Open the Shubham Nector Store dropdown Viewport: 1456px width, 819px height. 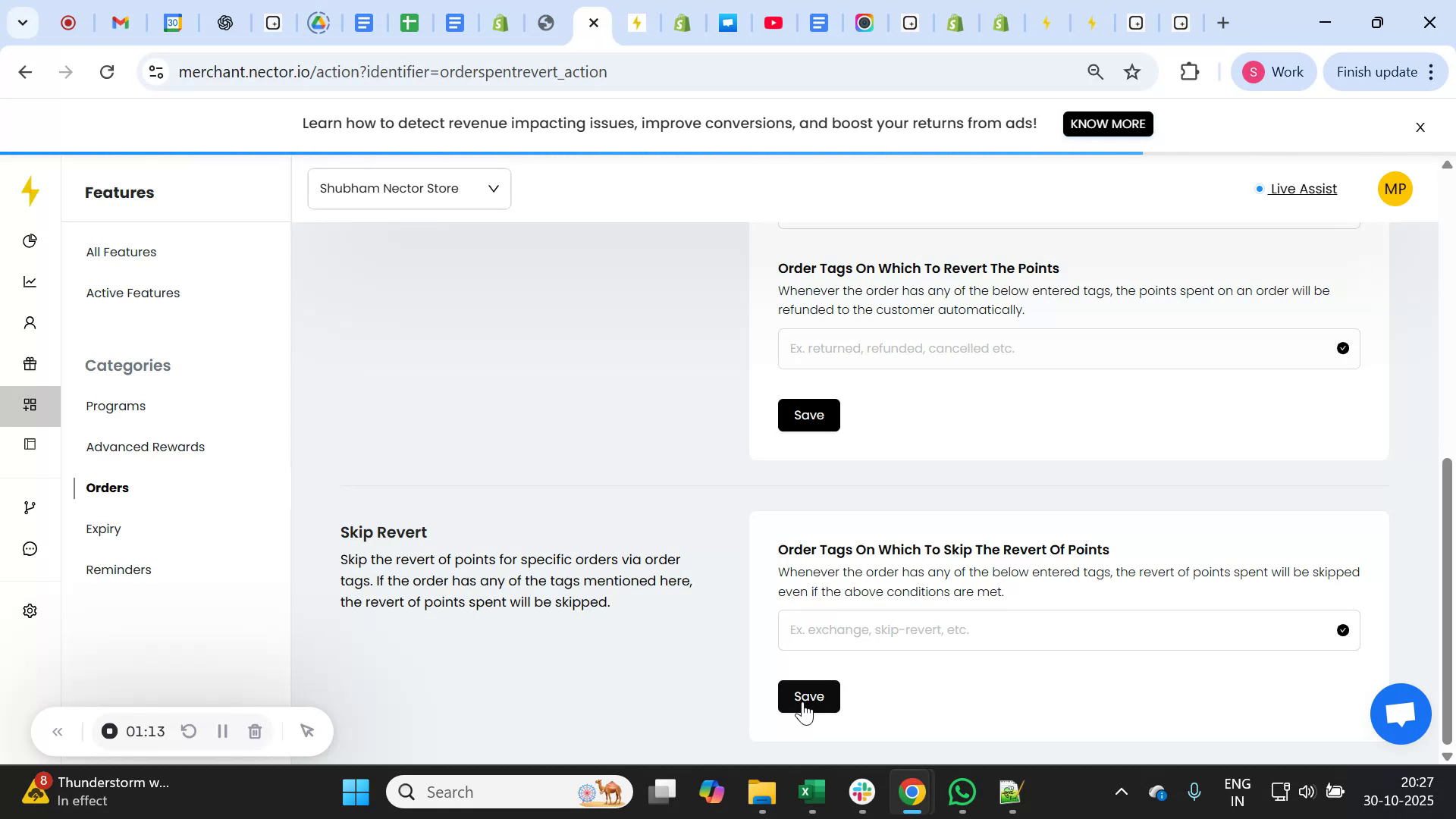point(409,188)
